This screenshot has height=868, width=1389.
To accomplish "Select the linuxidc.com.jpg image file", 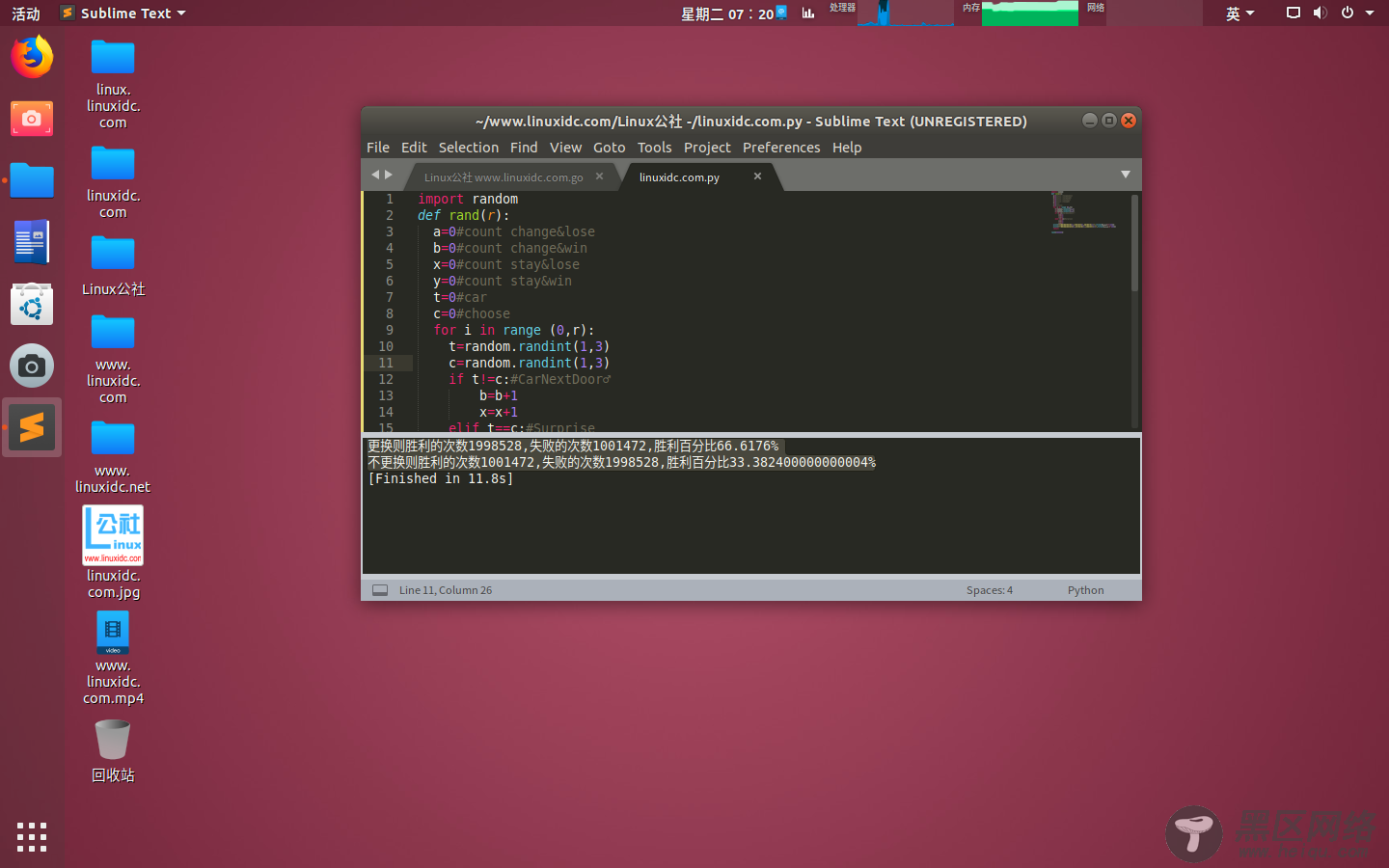I will [x=113, y=553].
